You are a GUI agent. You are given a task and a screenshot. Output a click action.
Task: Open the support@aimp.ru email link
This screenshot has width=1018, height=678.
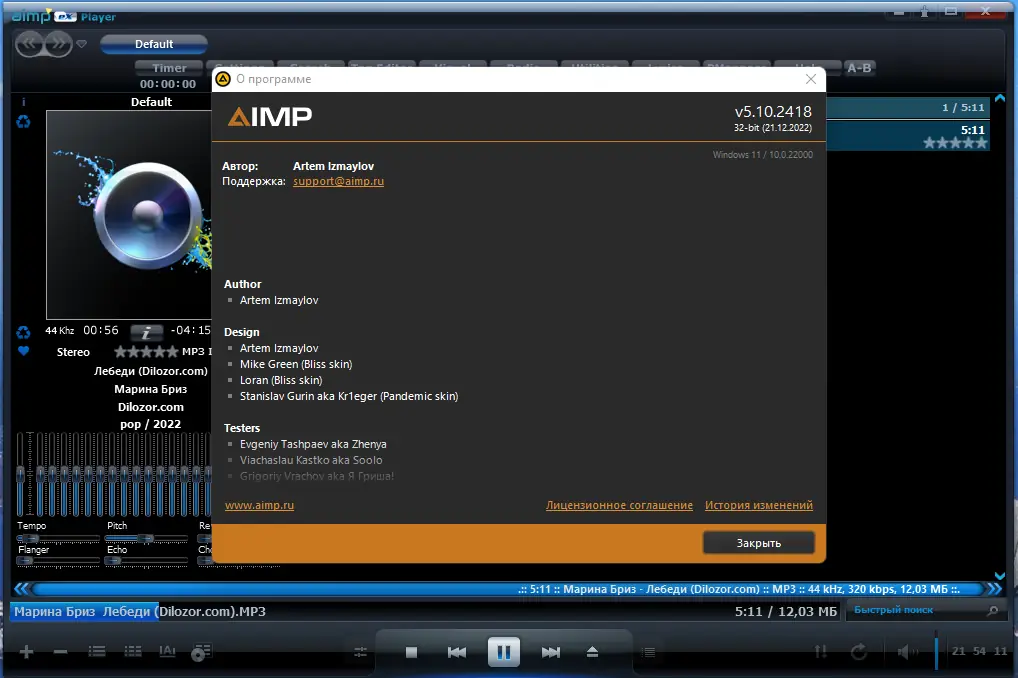pos(338,181)
